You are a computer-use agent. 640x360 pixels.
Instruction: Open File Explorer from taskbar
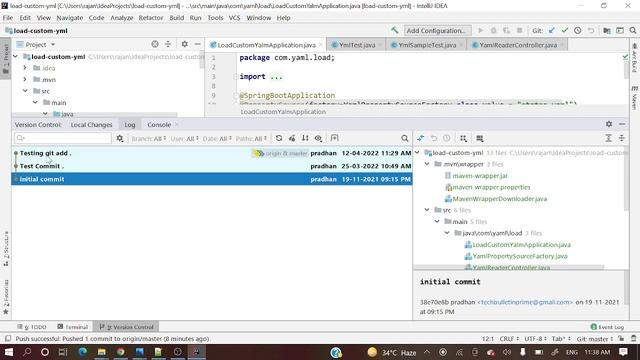102,352
